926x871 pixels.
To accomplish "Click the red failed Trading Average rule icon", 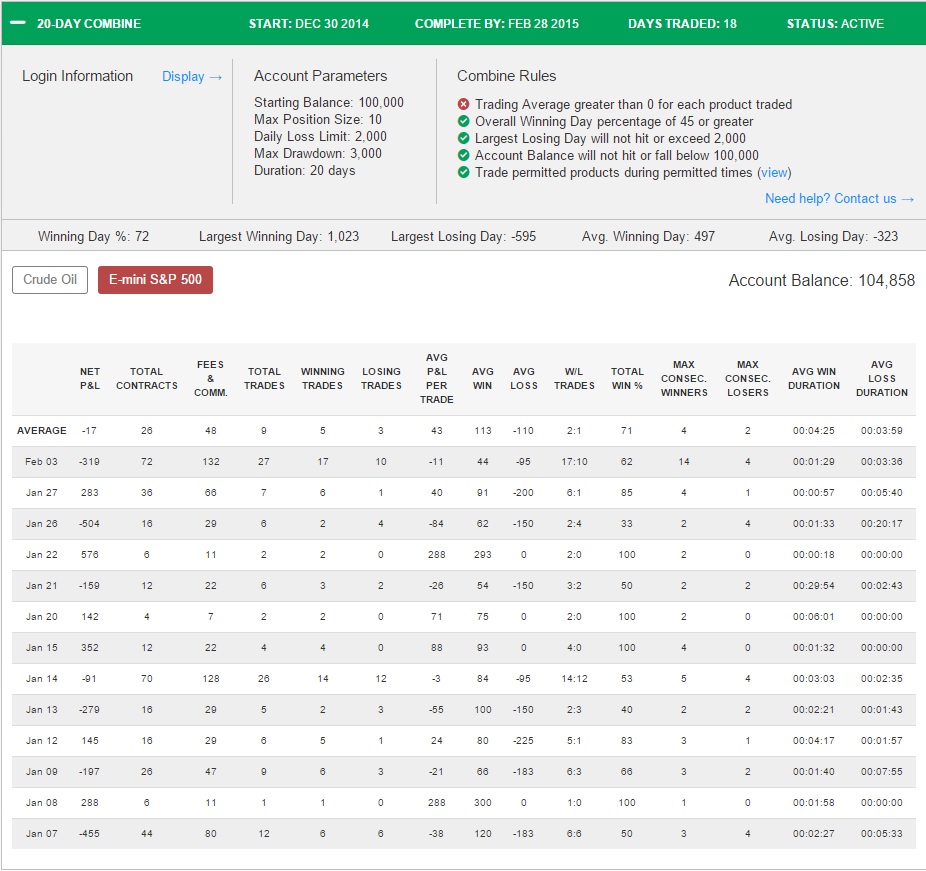I will (x=464, y=105).
